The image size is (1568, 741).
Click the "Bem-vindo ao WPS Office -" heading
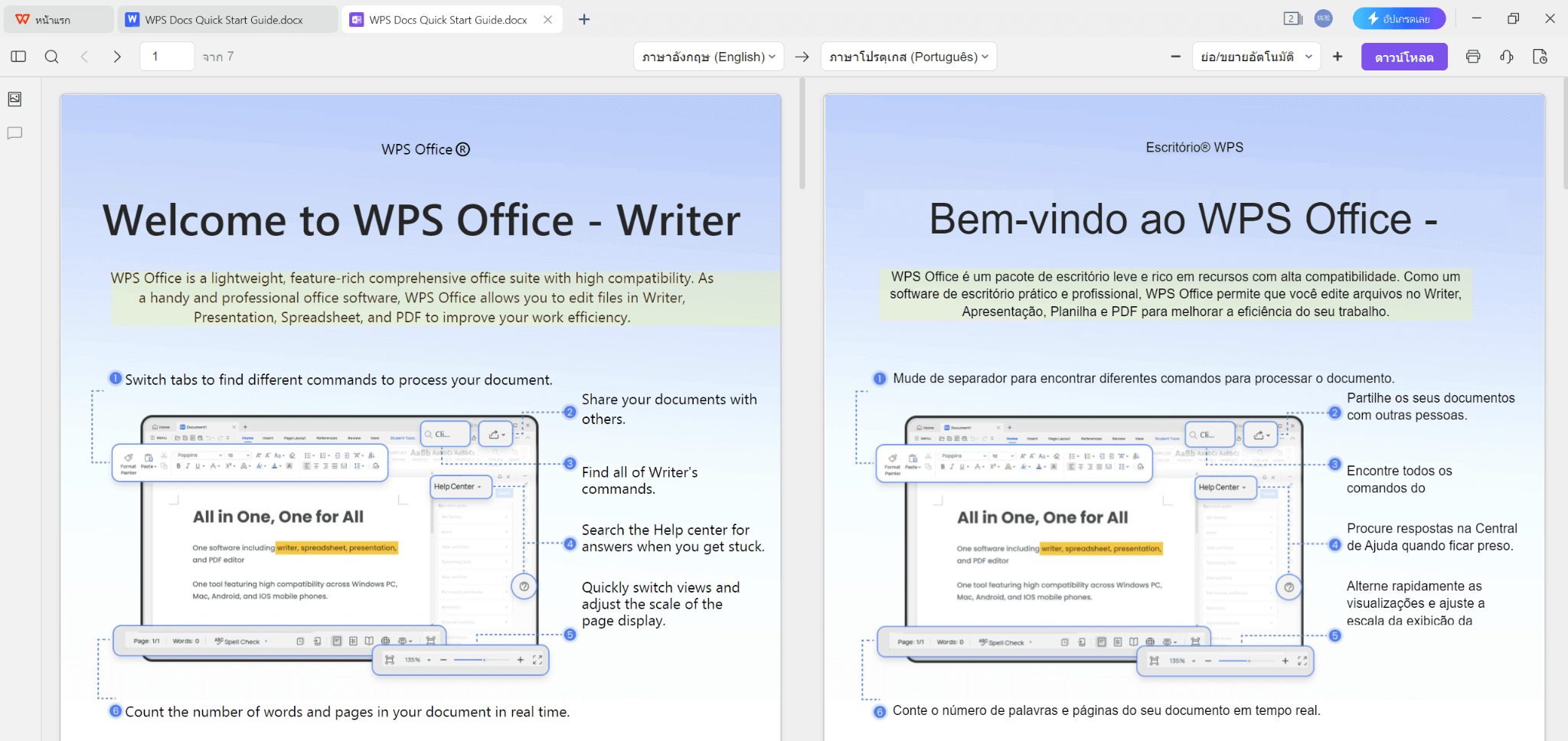[x=1184, y=219]
